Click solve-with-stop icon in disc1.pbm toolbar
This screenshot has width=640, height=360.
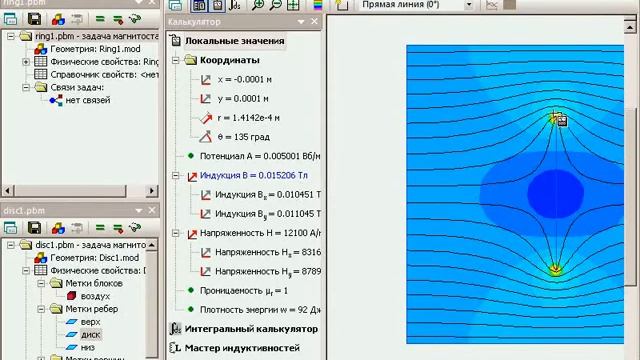pos(118,228)
